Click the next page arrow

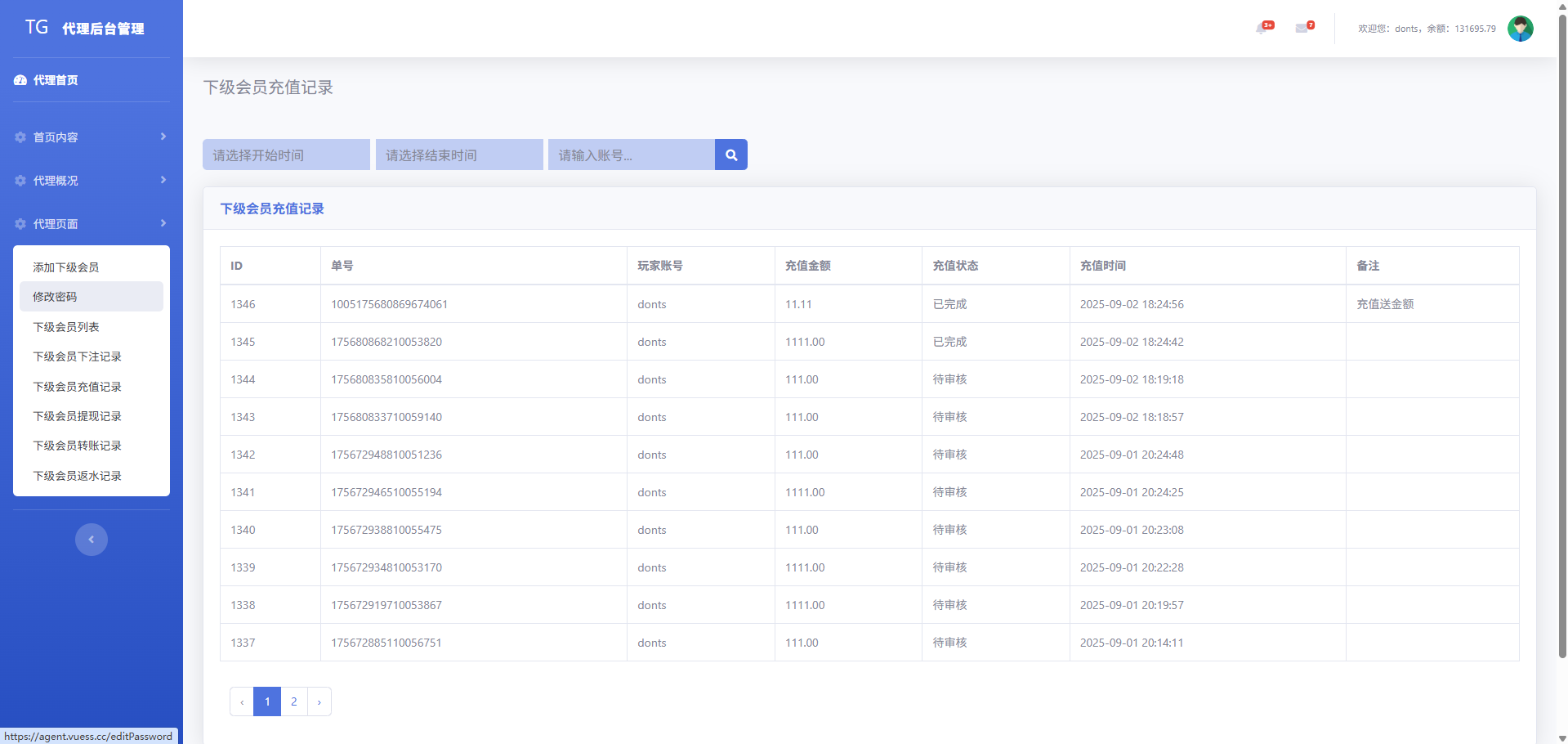click(x=319, y=701)
